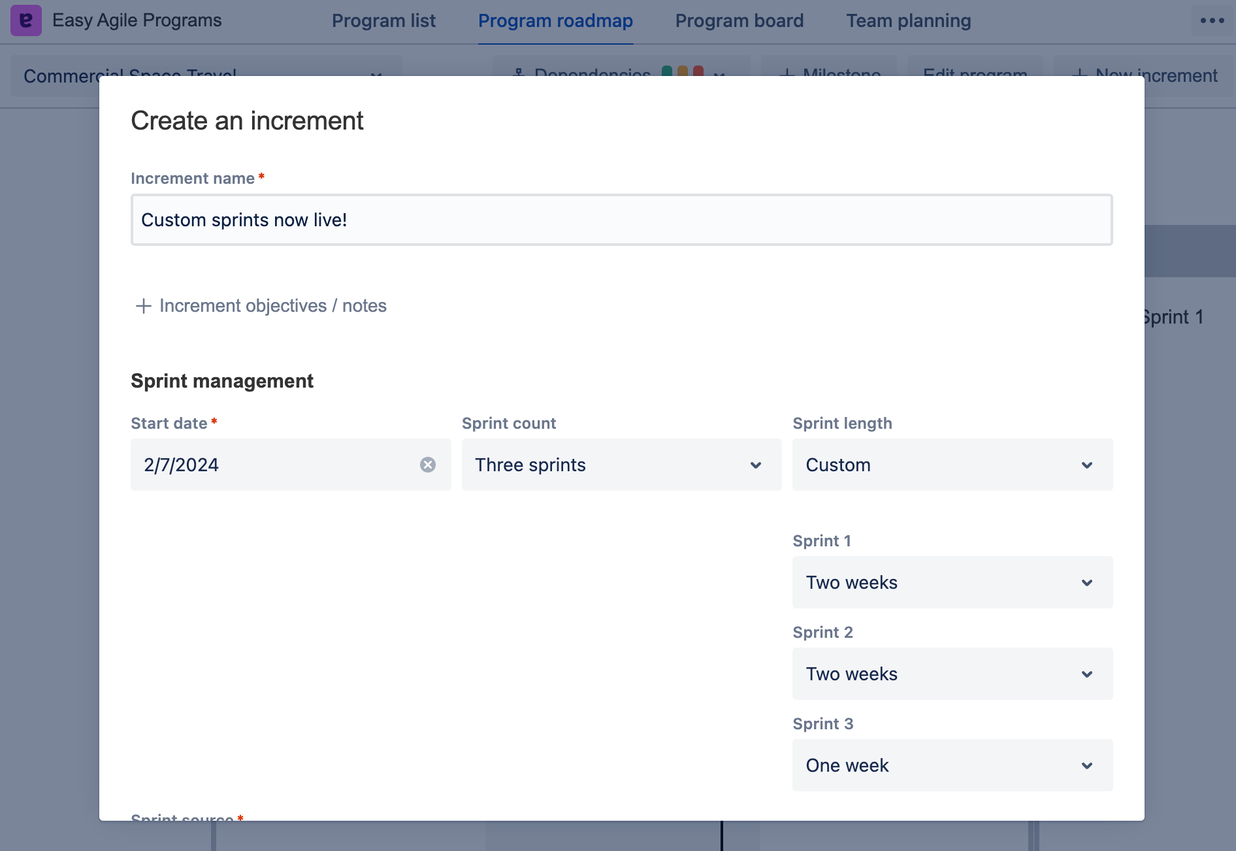Open the three-dot more options menu
This screenshot has height=851, width=1236.
pyautogui.click(x=1212, y=20)
